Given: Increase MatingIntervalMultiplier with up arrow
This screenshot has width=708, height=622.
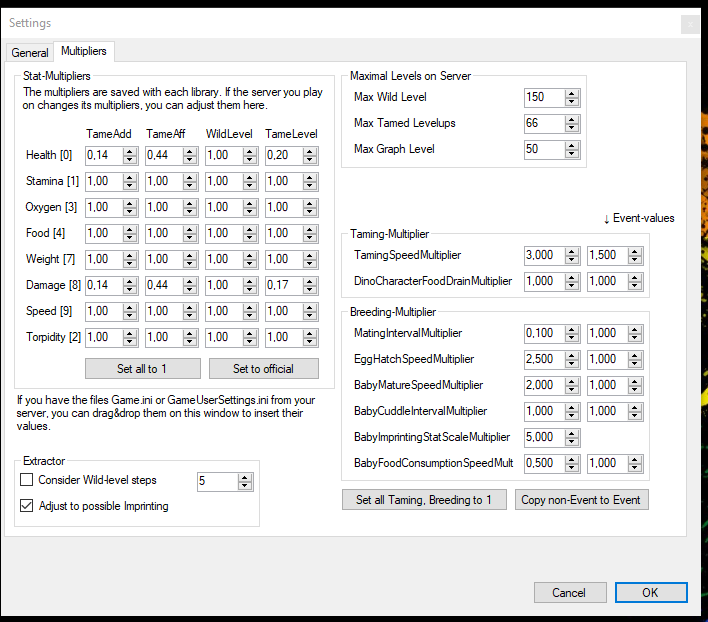Looking at the screenshot, I should pyautogui.click(x=572, y=330).
